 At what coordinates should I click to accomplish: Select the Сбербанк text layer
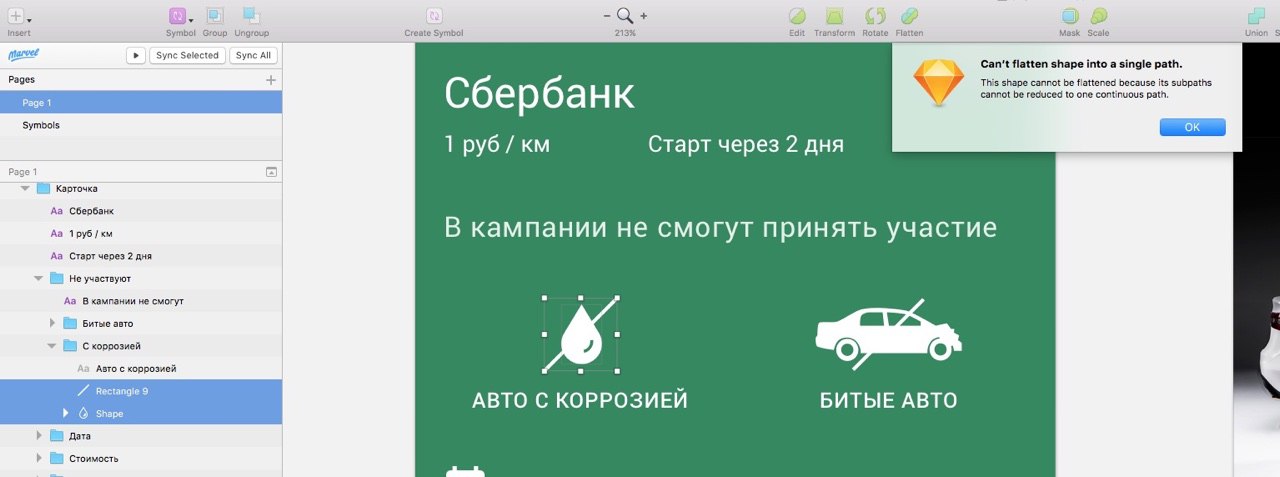[x=141, y=211]
